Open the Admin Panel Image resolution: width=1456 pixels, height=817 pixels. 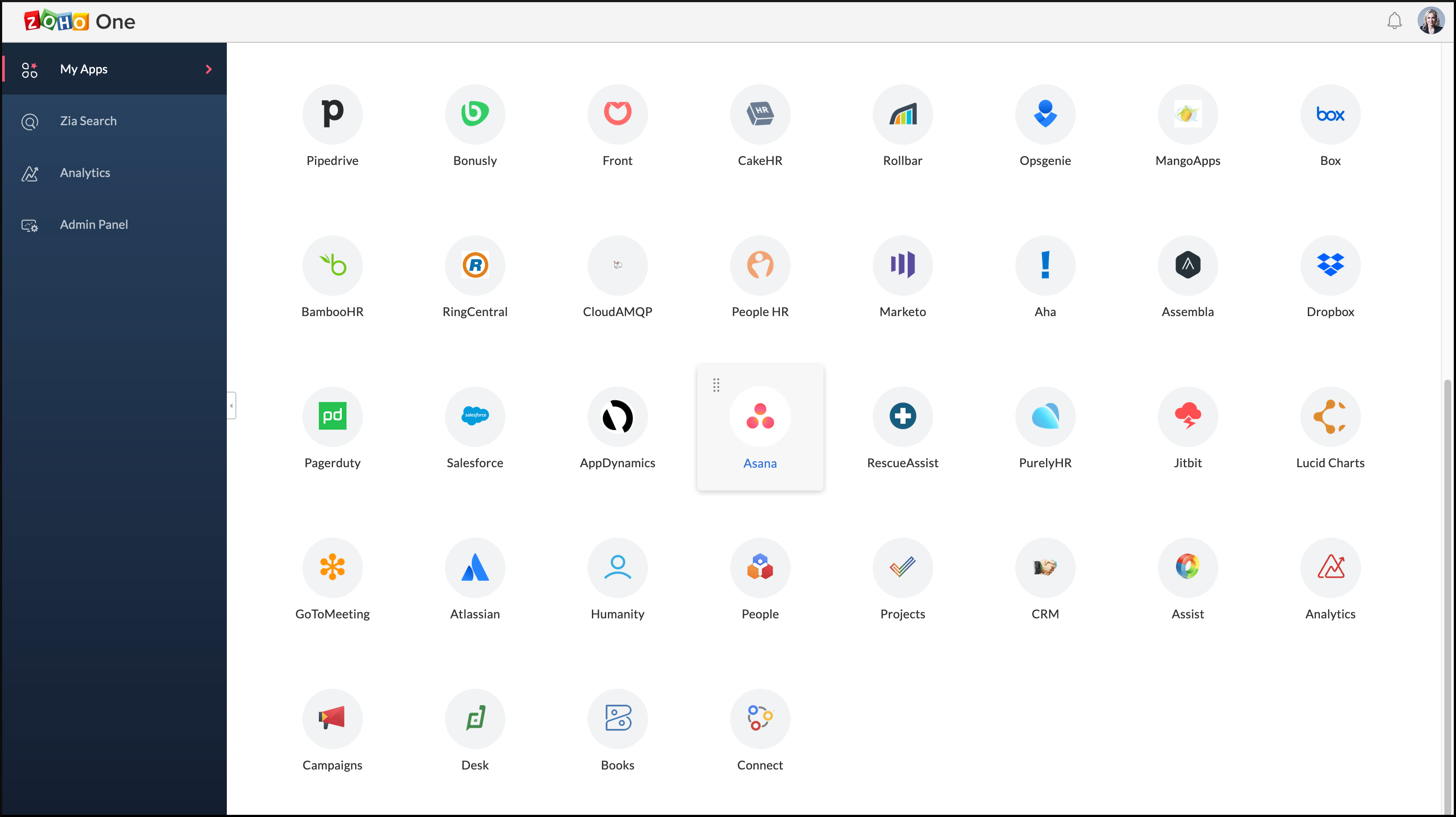[94, 224]
